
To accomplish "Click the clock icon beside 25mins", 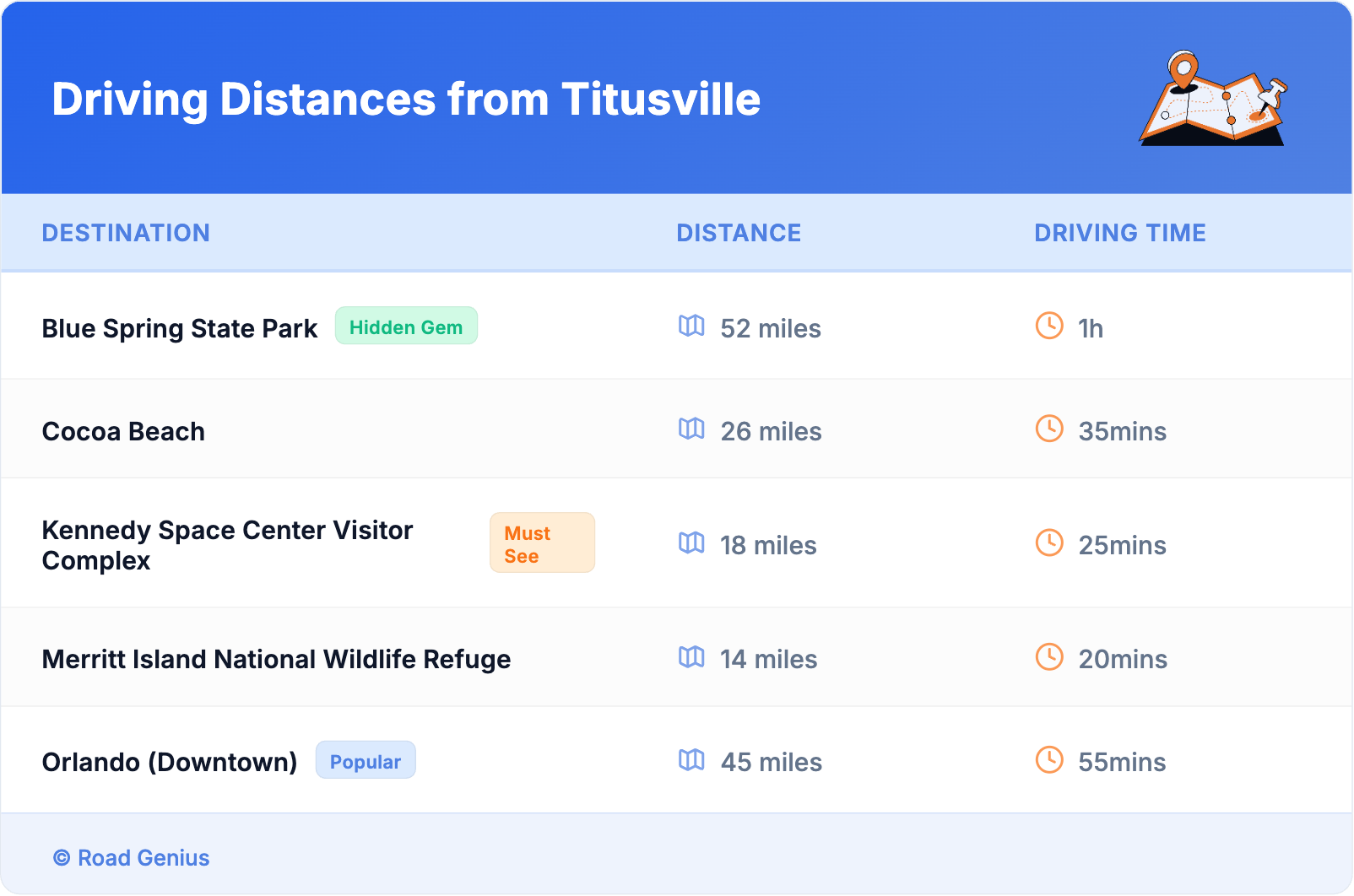I will coord(1049,542).
